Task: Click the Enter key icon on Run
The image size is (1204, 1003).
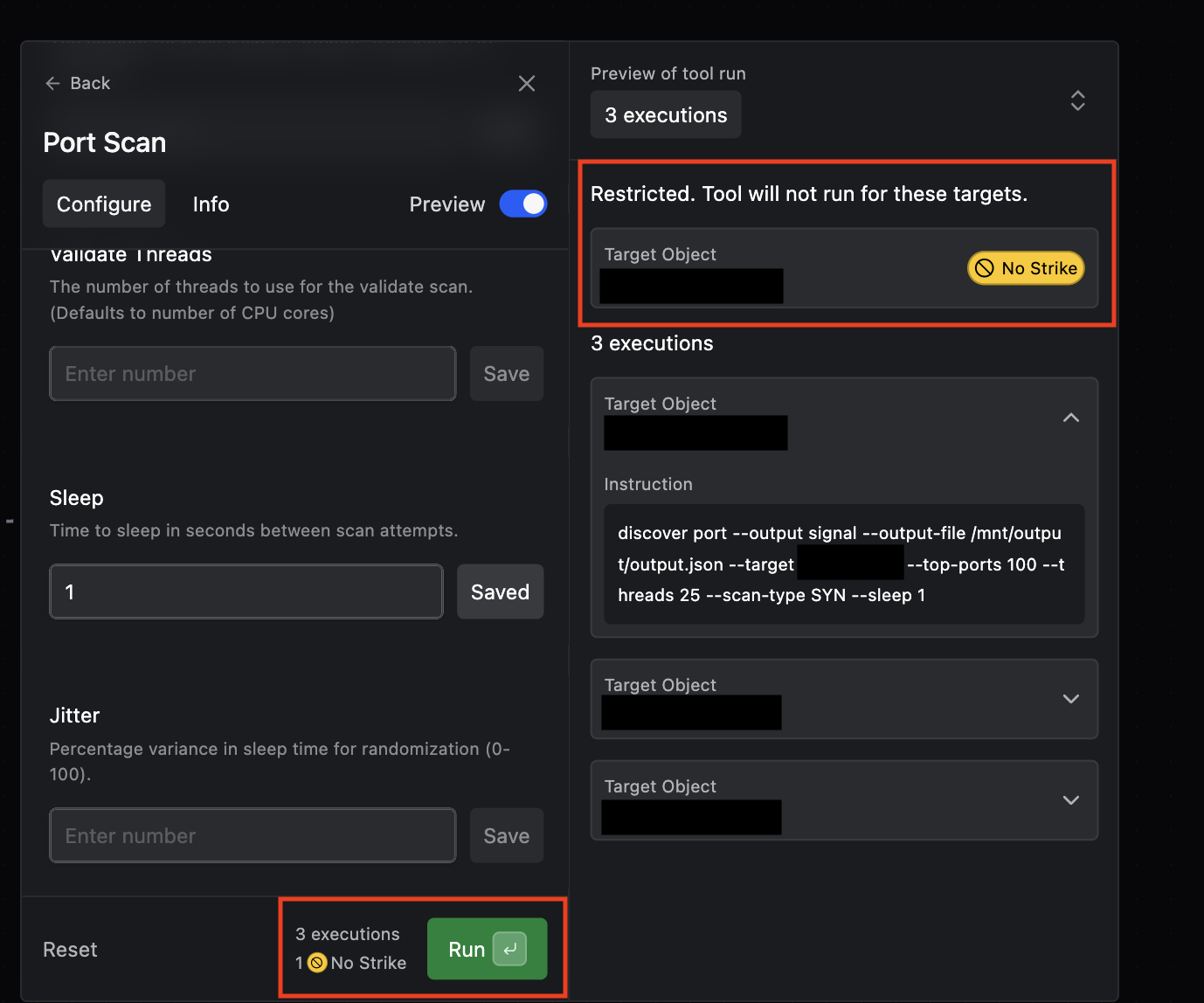Action: pos(509,949)
